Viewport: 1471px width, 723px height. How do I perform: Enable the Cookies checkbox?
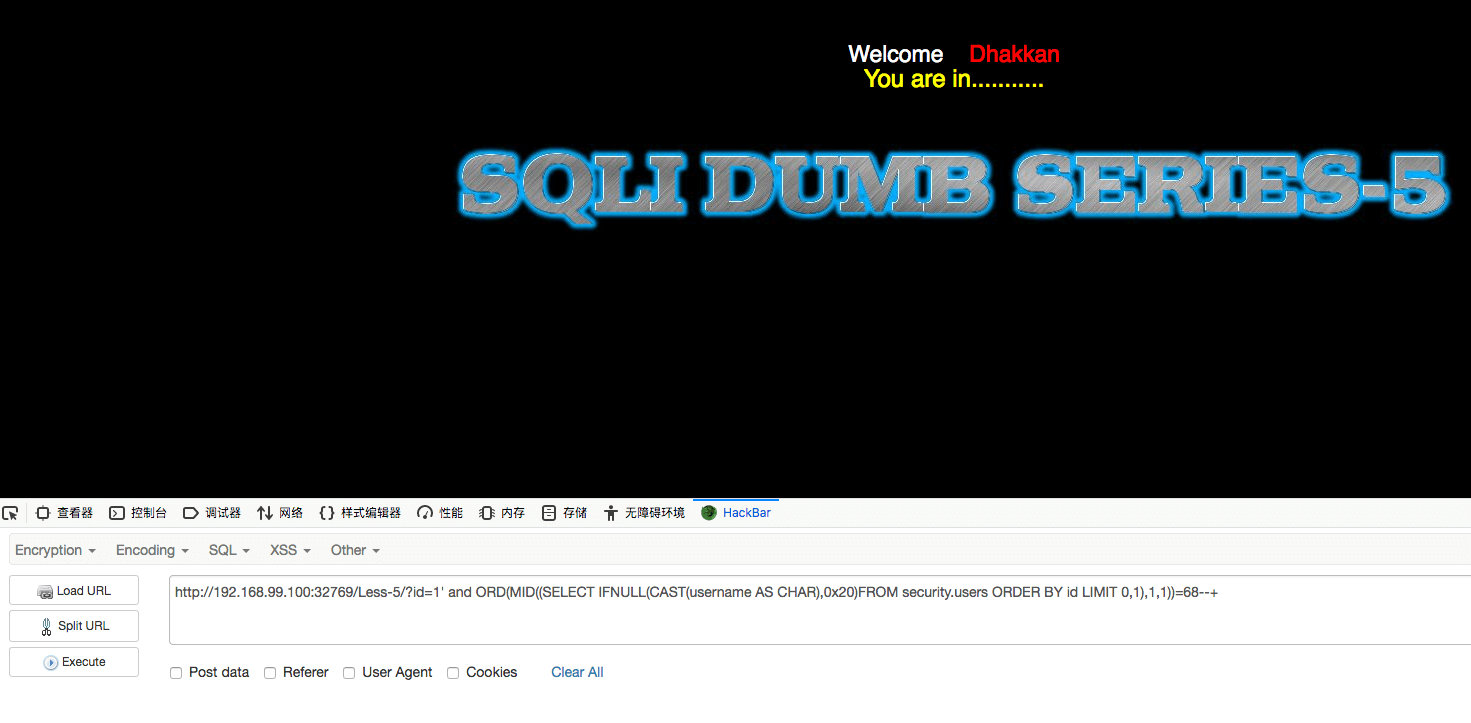tap(453, 673)
